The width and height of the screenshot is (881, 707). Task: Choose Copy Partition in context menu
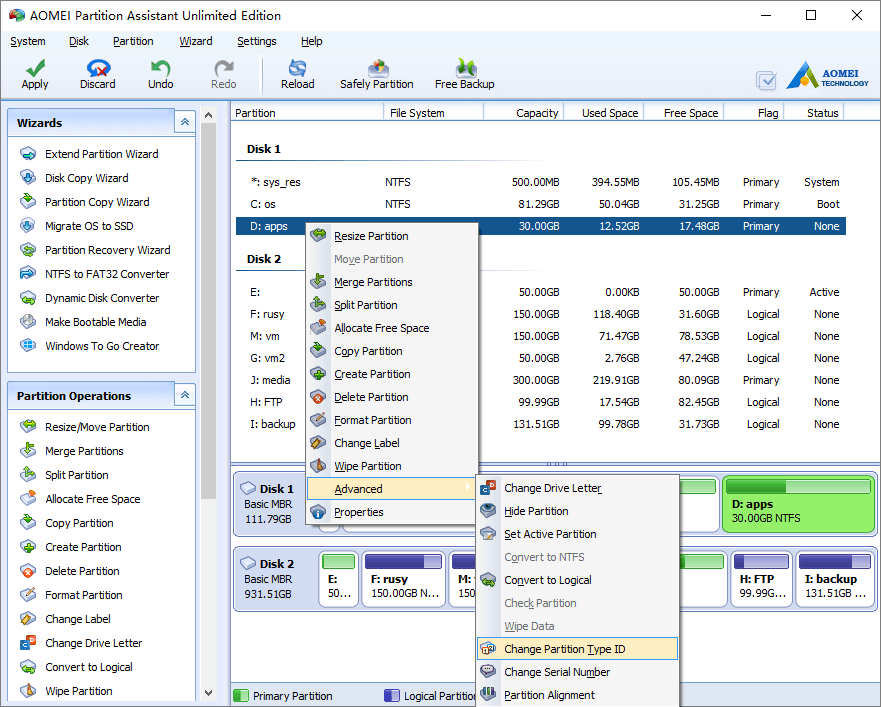(392, 351)
